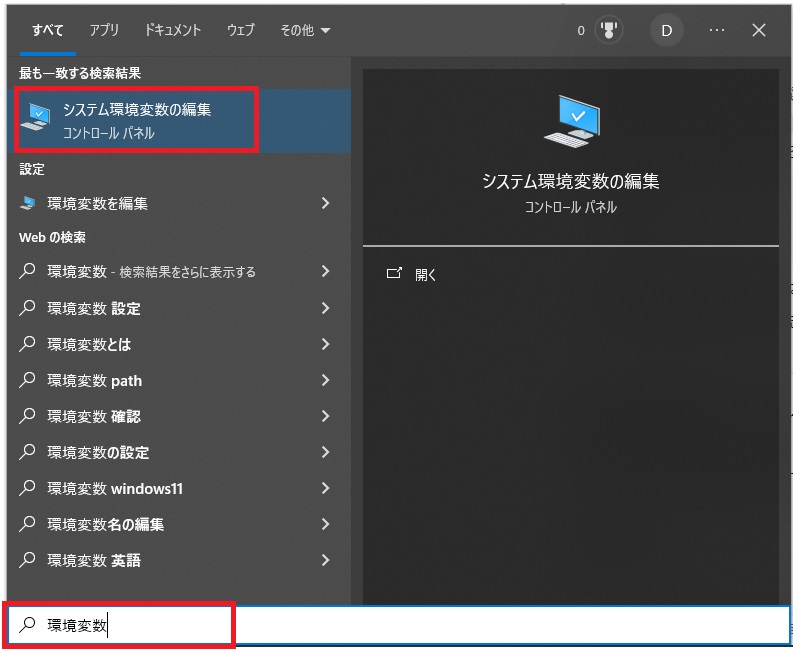Click the rewards trophy icon
The width and height of the screenshot is (797, 651).
pos(608,30)
